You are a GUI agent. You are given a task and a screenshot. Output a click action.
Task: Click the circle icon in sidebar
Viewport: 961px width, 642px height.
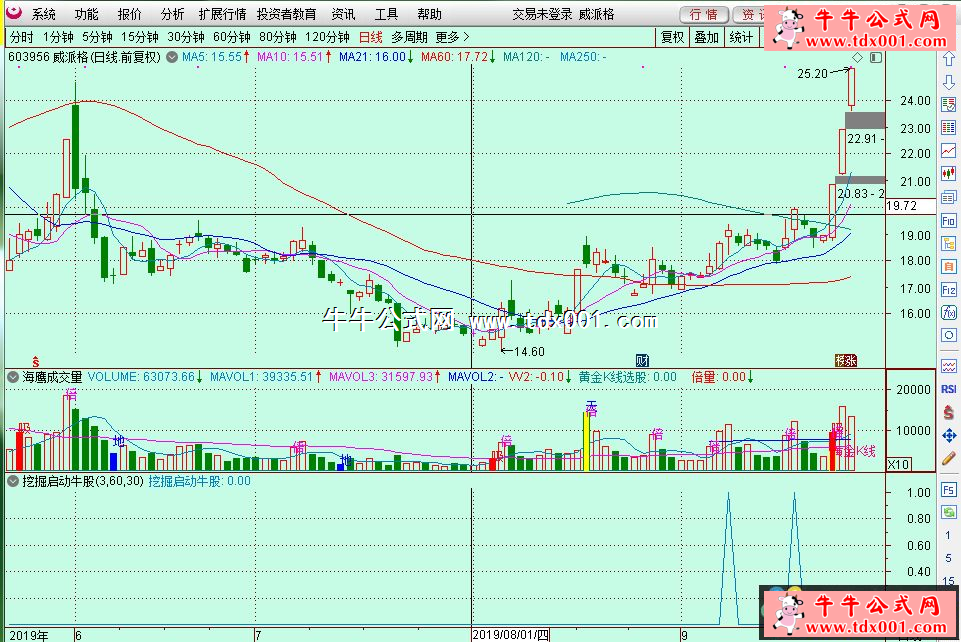tap(948, 336)
